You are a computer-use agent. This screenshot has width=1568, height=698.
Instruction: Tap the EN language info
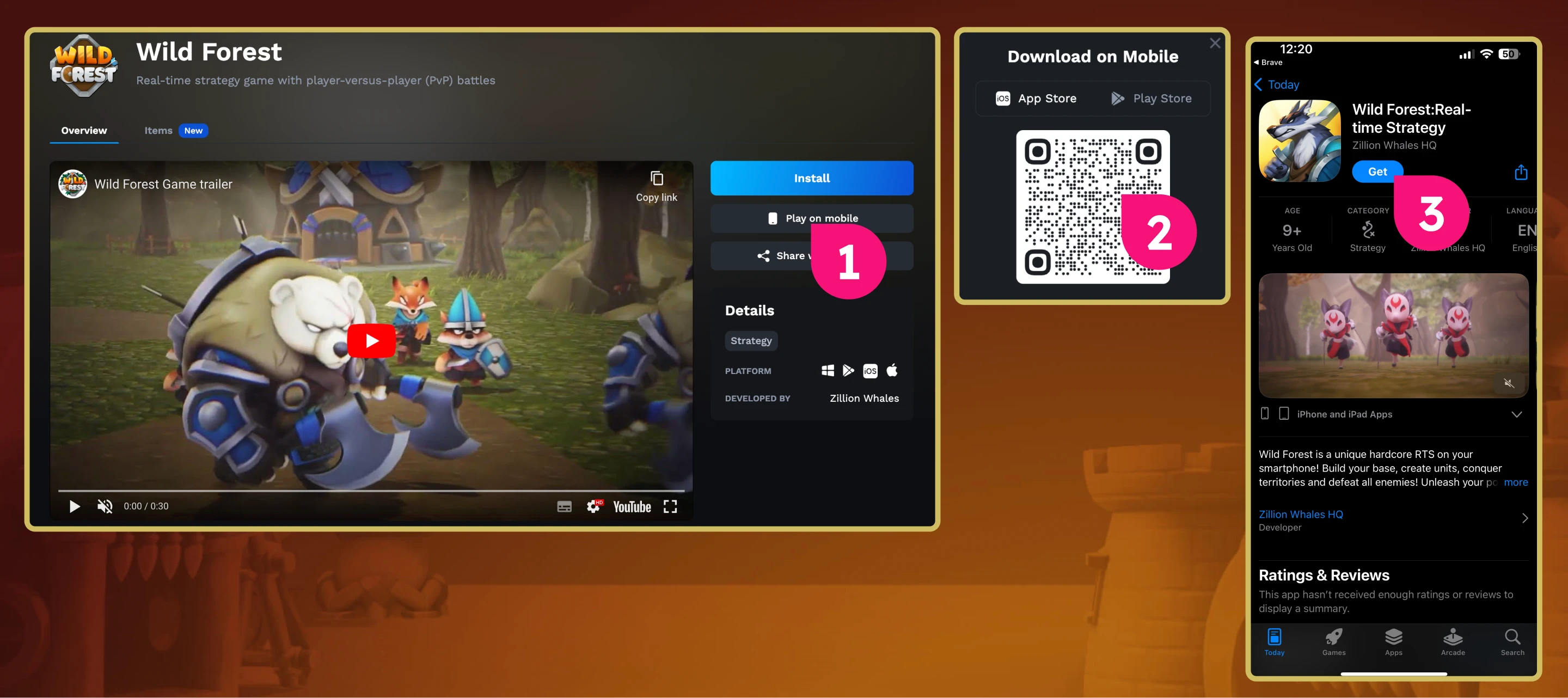[x=1526, y=231]
